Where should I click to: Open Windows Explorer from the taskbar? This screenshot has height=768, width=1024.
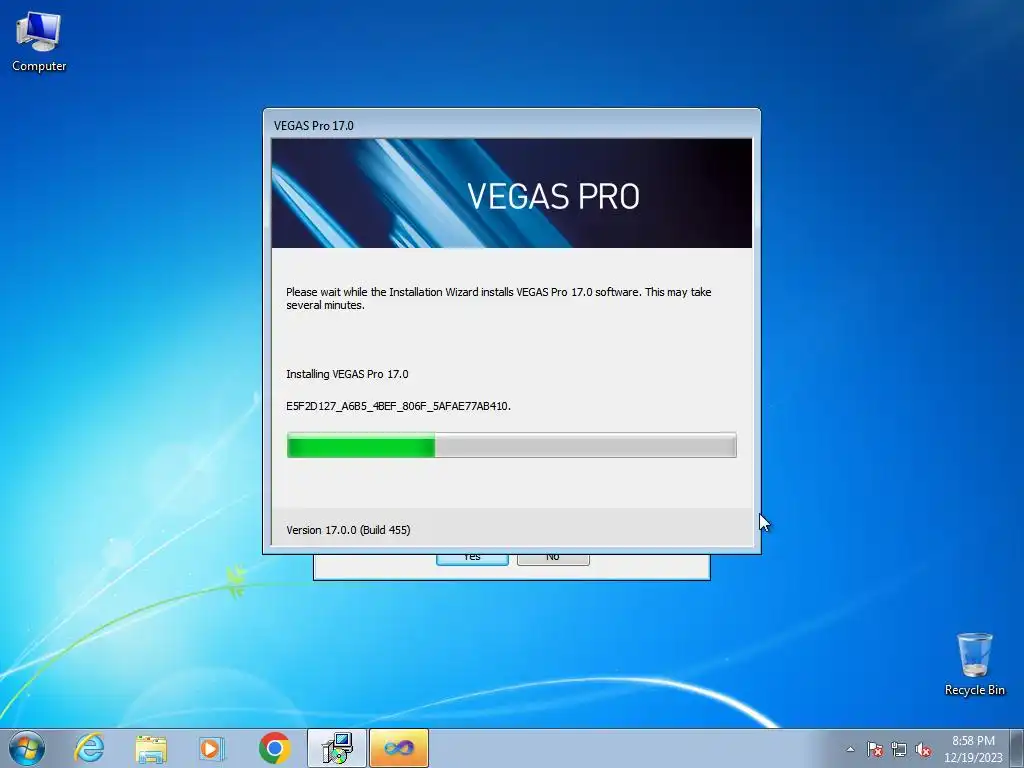[151, 748]
